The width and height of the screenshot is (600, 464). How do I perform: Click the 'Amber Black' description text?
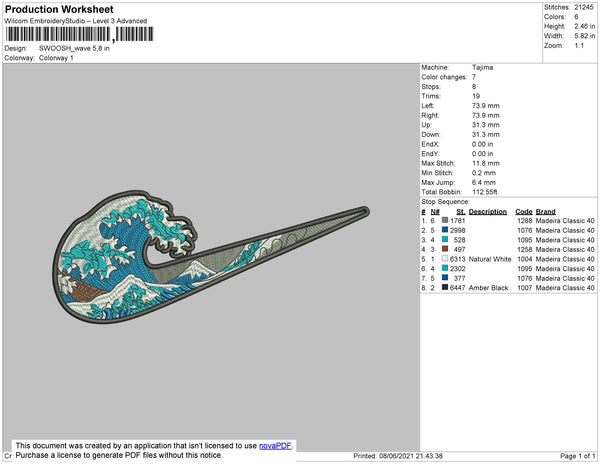(x=488, y=287)
